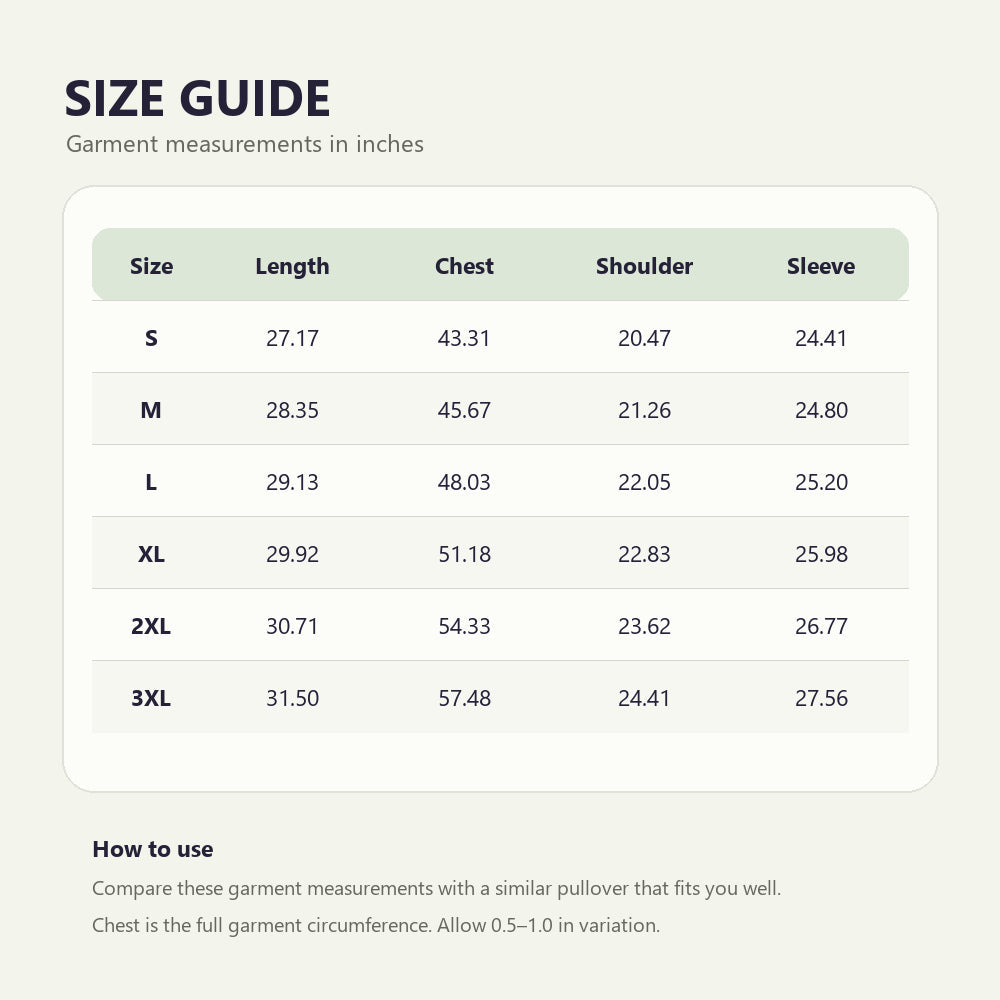Click the line starting 'Compare these garment measurements'
Image resolution: width=1000 pixels, height=1000 pixels.
(436, 888)
